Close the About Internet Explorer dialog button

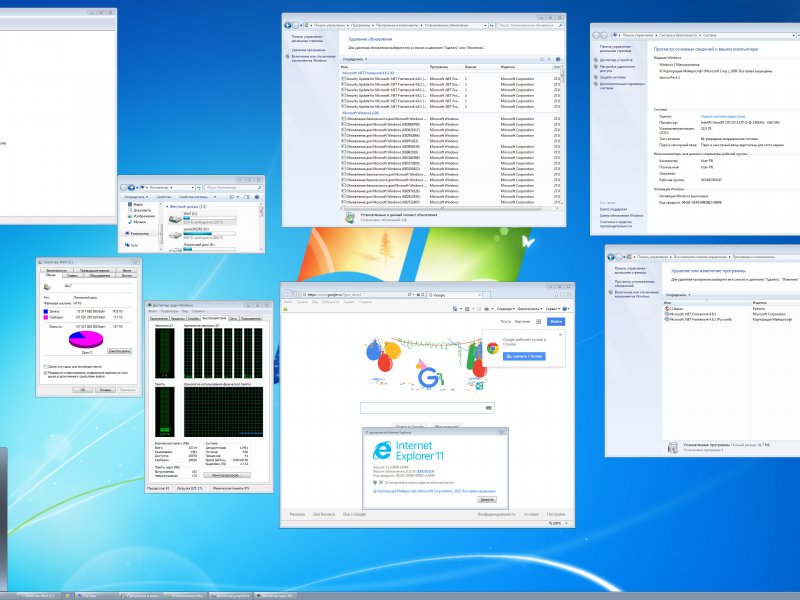487,499
